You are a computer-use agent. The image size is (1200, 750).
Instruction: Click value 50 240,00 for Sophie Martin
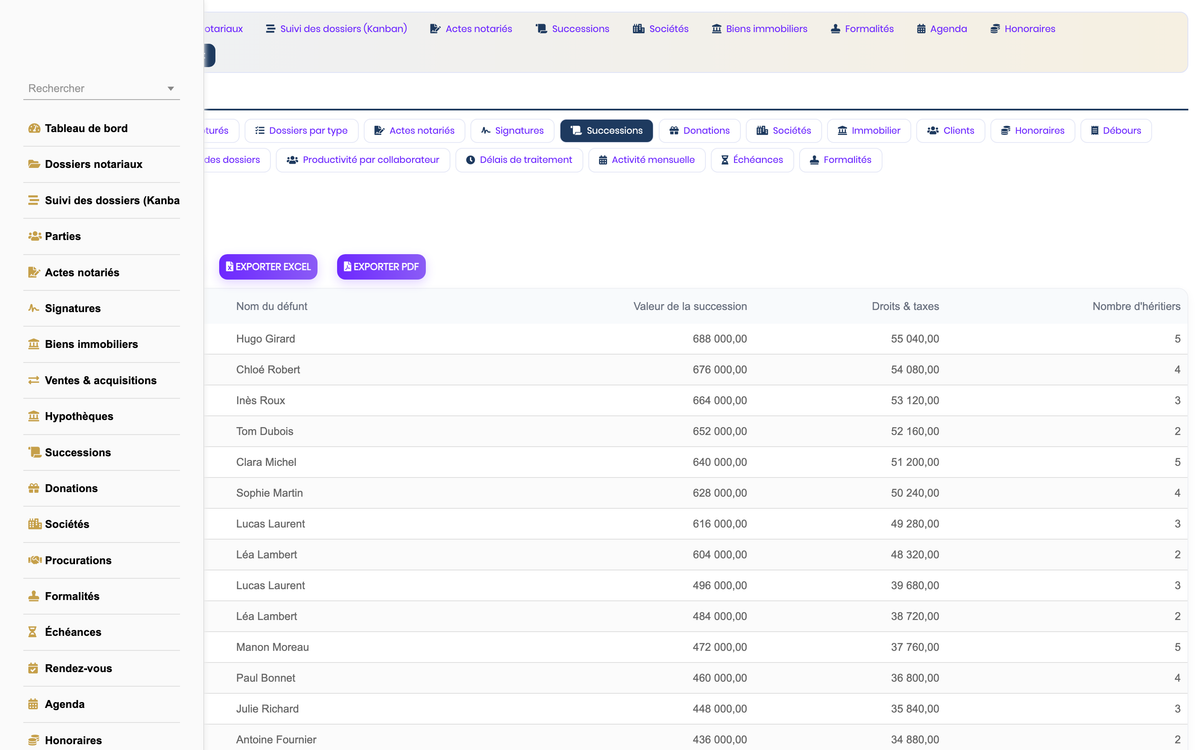pyautogui.click(x=915, y=494)
